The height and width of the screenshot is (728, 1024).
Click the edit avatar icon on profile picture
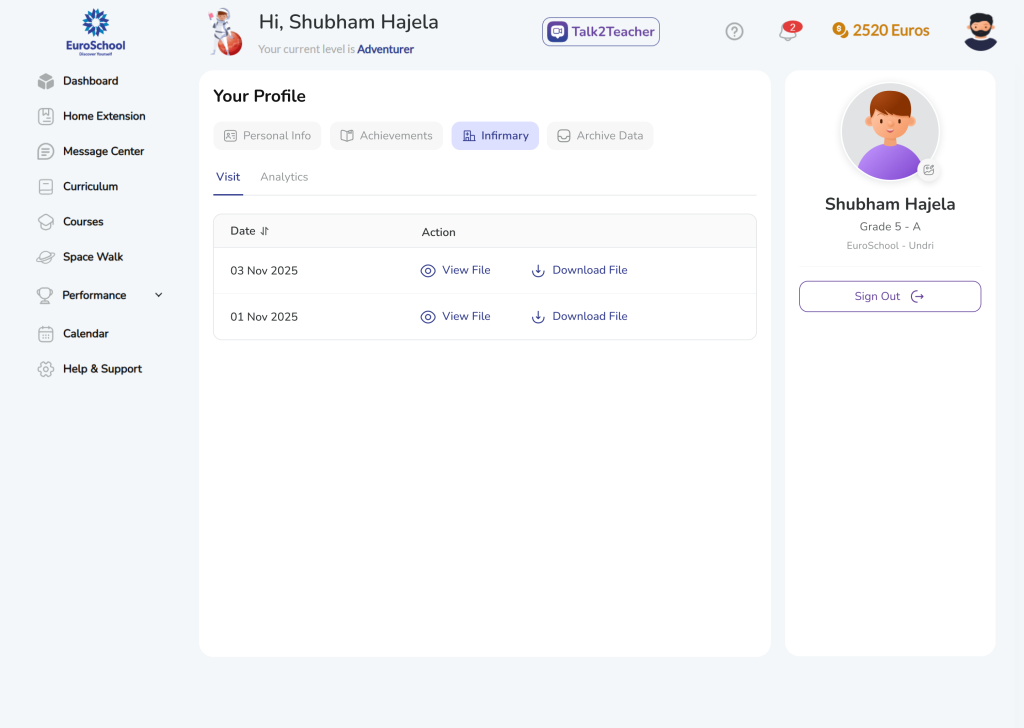click(928, 170)
